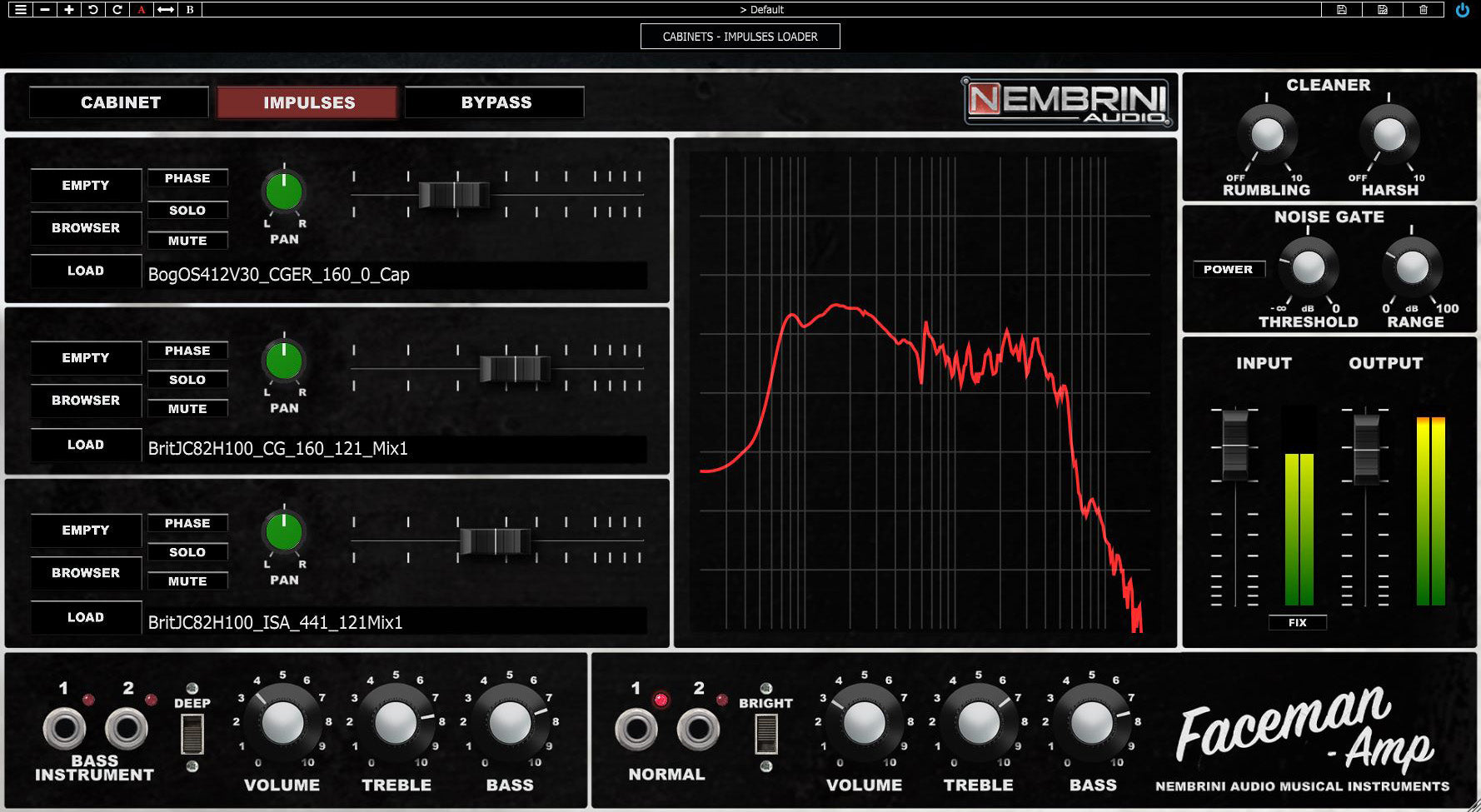Switch to the Cabinet tab
The height and width of the screenshot is (812, 1481).
pos(120,102)
